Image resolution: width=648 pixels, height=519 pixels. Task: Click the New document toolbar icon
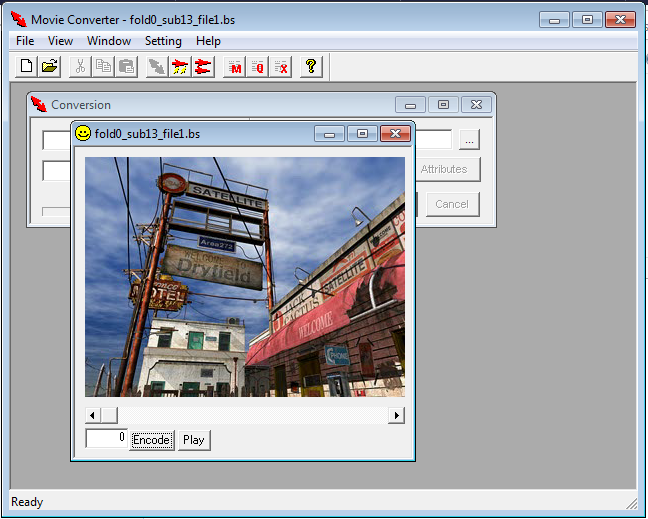point(27,67)
